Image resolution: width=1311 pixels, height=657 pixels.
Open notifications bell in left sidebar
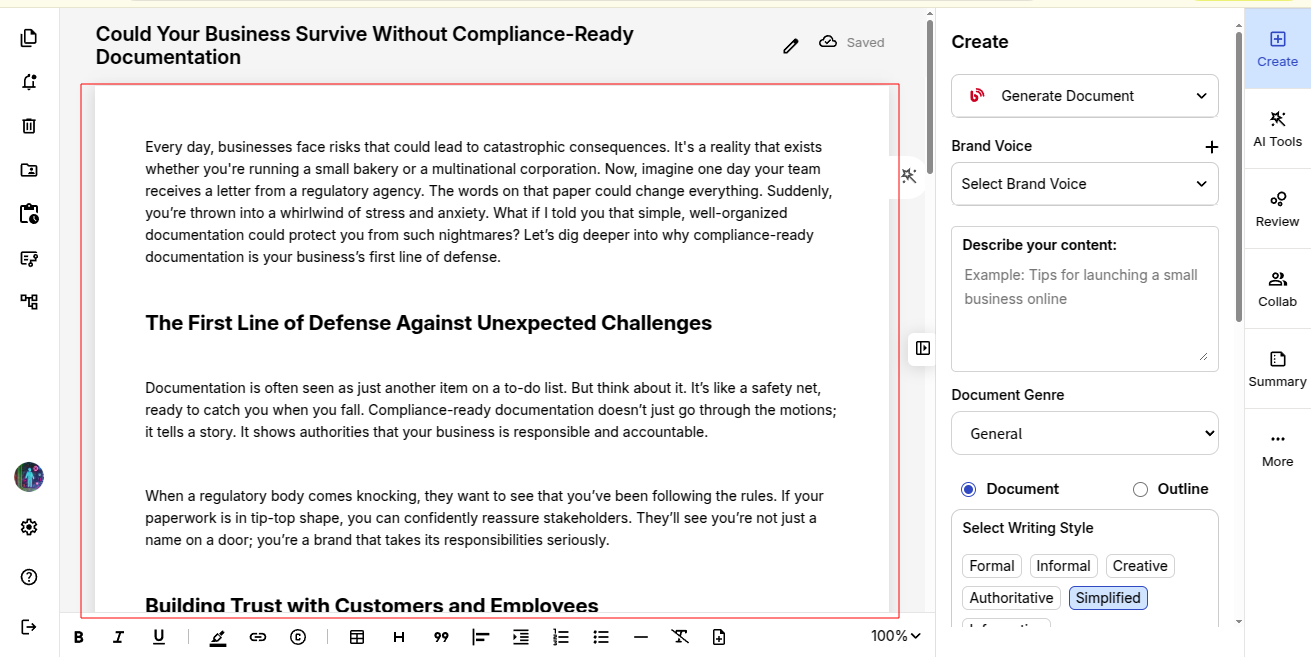click(x=29, y=82)
